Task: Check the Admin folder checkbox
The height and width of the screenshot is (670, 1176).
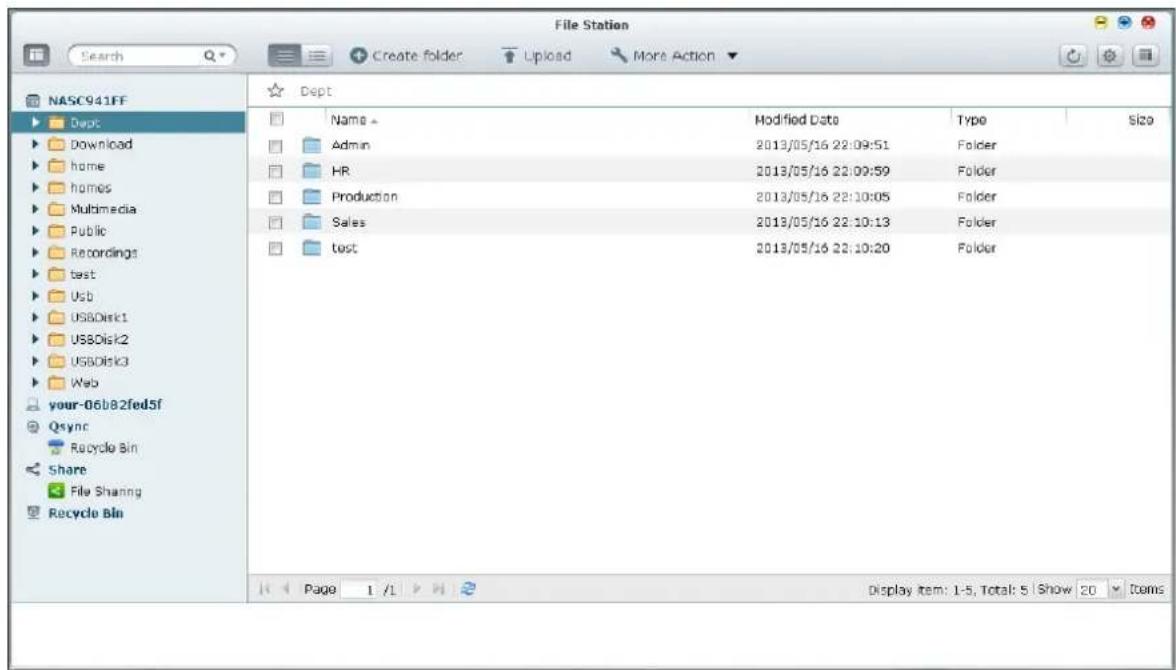Action: point(275,146)
